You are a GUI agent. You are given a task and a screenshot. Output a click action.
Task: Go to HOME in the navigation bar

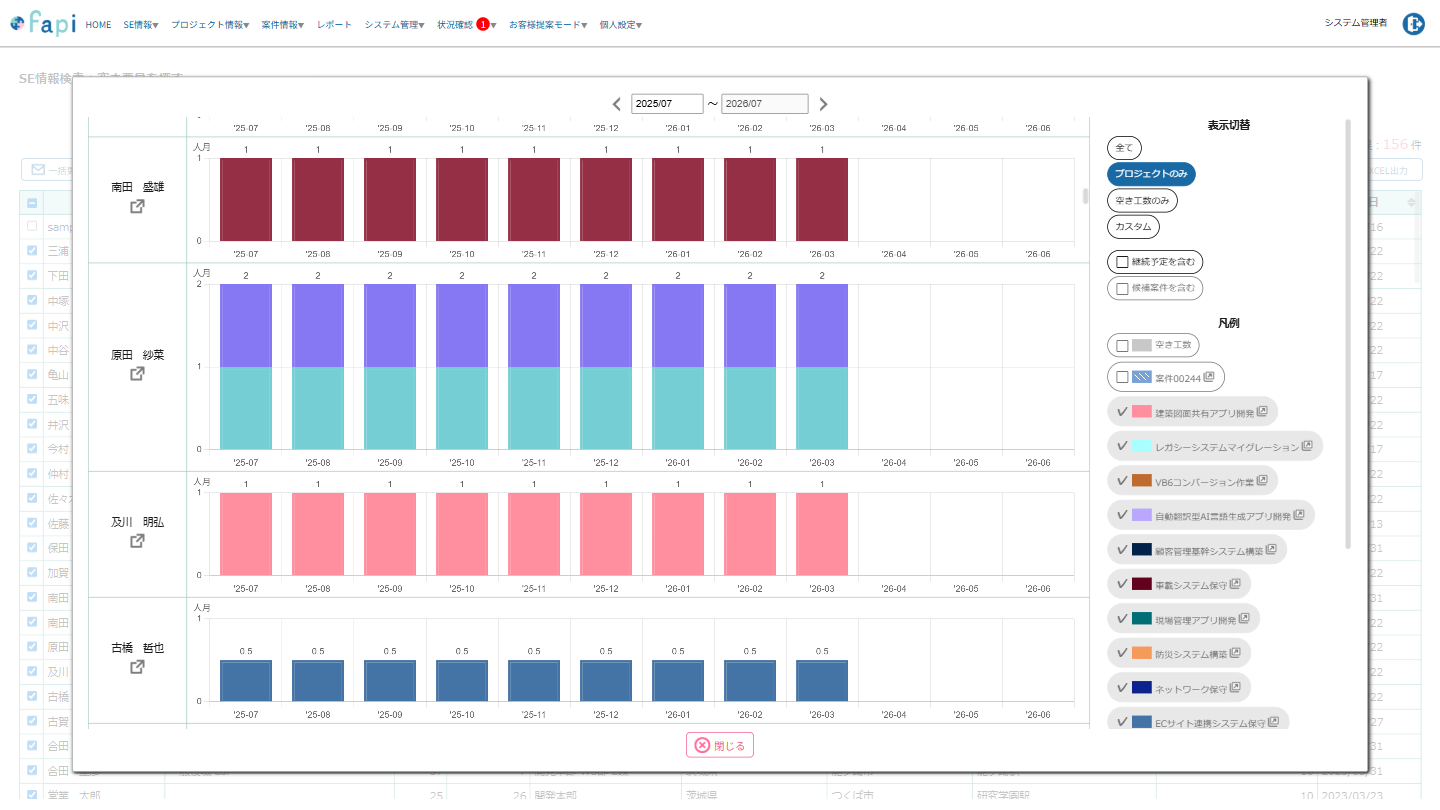(98, 25)
